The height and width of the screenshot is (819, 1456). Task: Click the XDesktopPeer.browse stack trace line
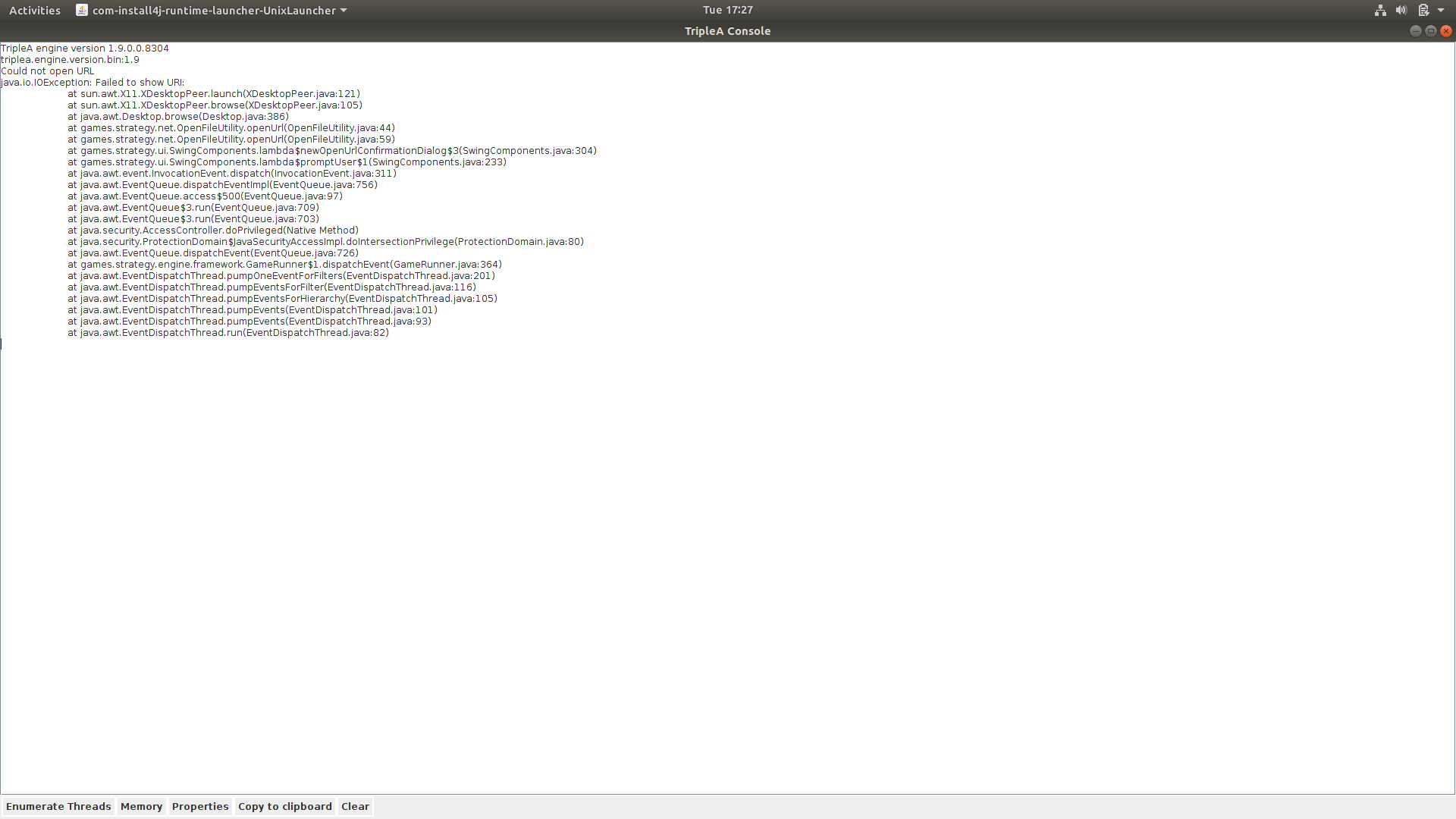point(215,105)
